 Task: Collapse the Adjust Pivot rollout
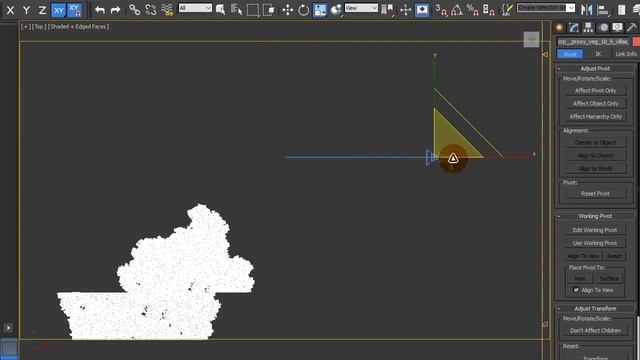click(596, 69)
